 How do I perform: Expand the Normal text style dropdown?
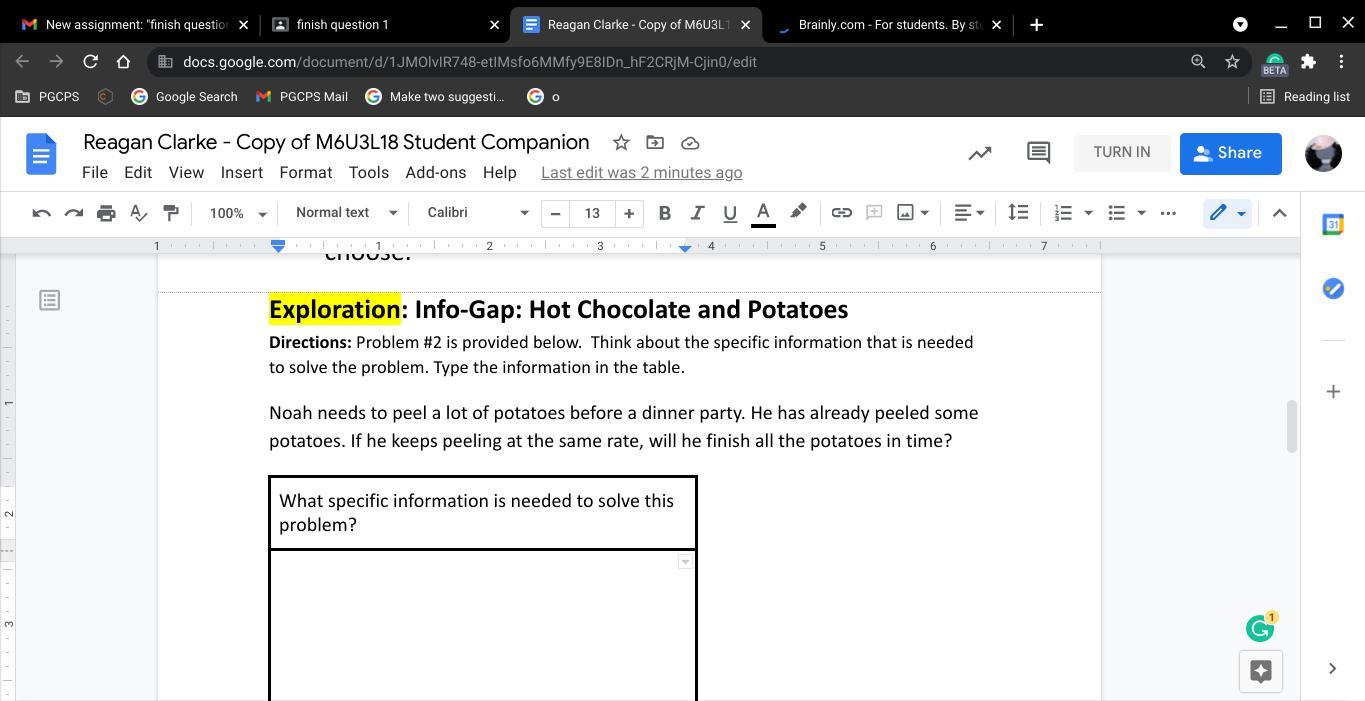346,213
